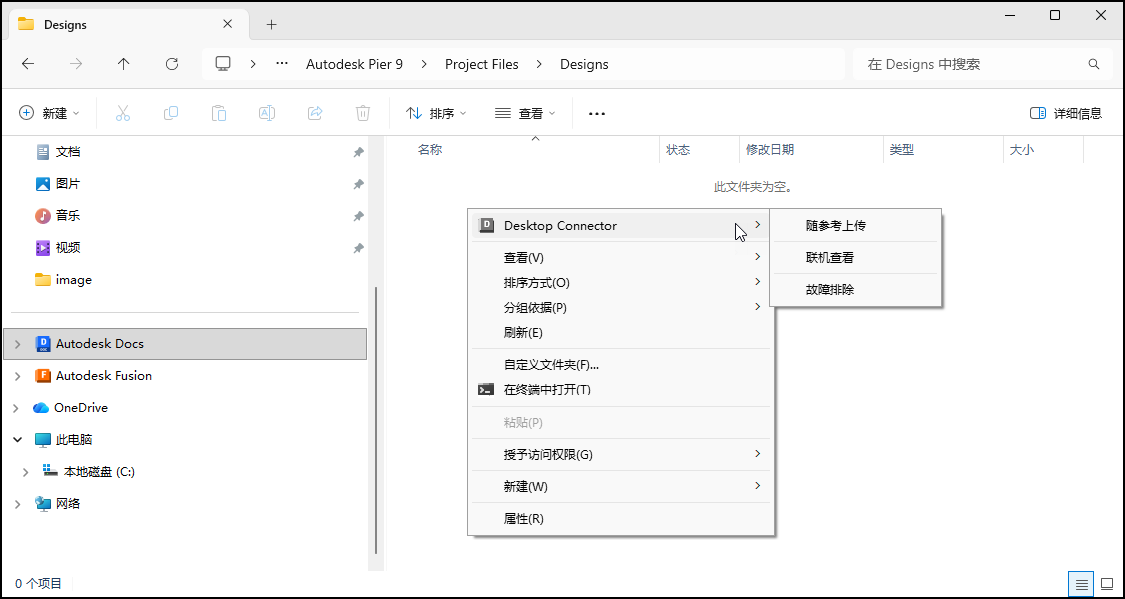This screenshot has height=599, width=1125.
Task: Click the Rename icon in toolbar
Action: click(267, 113)
